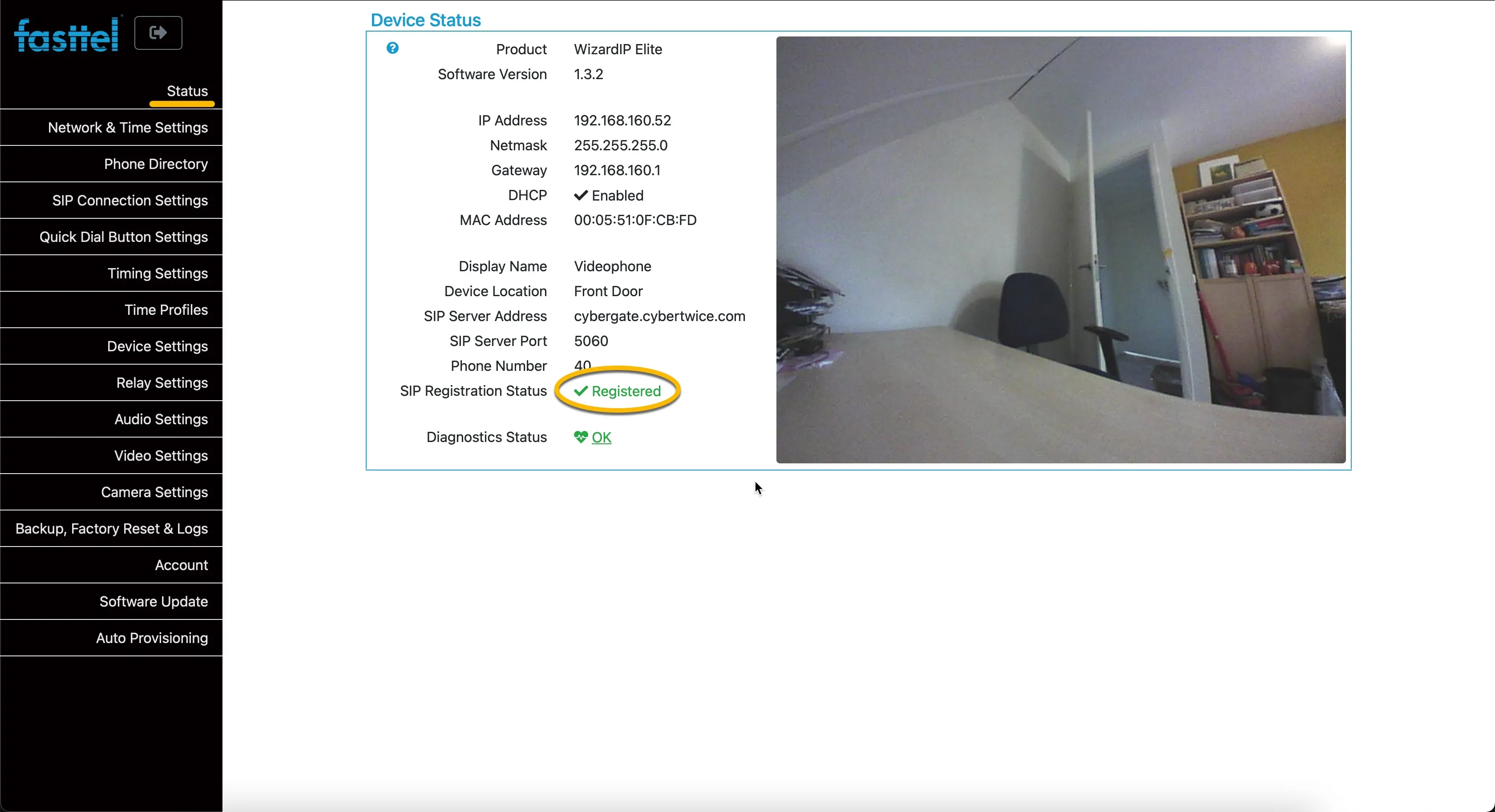Click software version 1.3.2
The height and width of the screenshot is (812, 1495).
pyautogui.click(x=588, y=74)
